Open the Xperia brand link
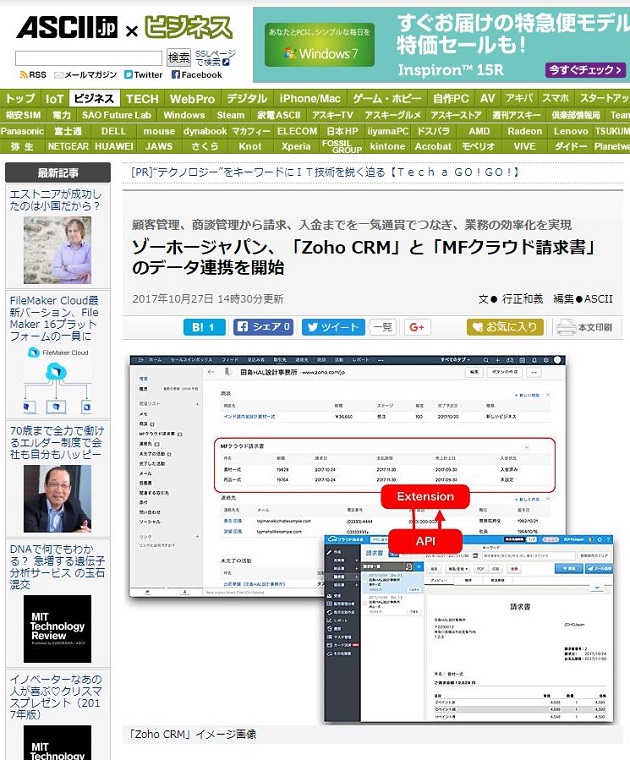 pyautogui.click(x=296, y=146)
